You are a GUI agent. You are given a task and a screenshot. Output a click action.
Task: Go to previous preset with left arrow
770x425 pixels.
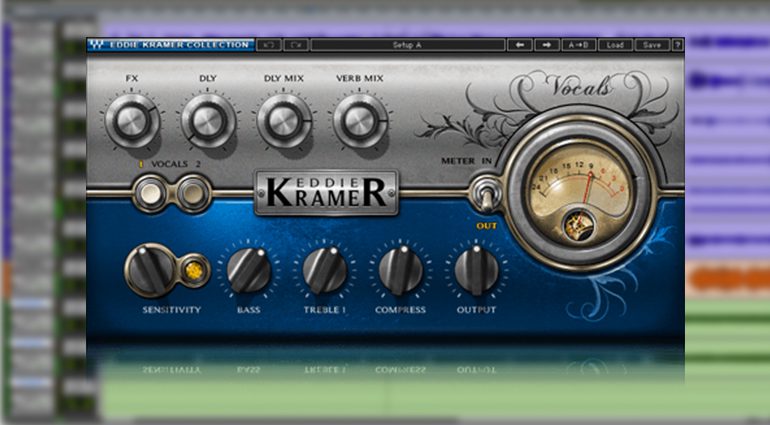point(520,45)
